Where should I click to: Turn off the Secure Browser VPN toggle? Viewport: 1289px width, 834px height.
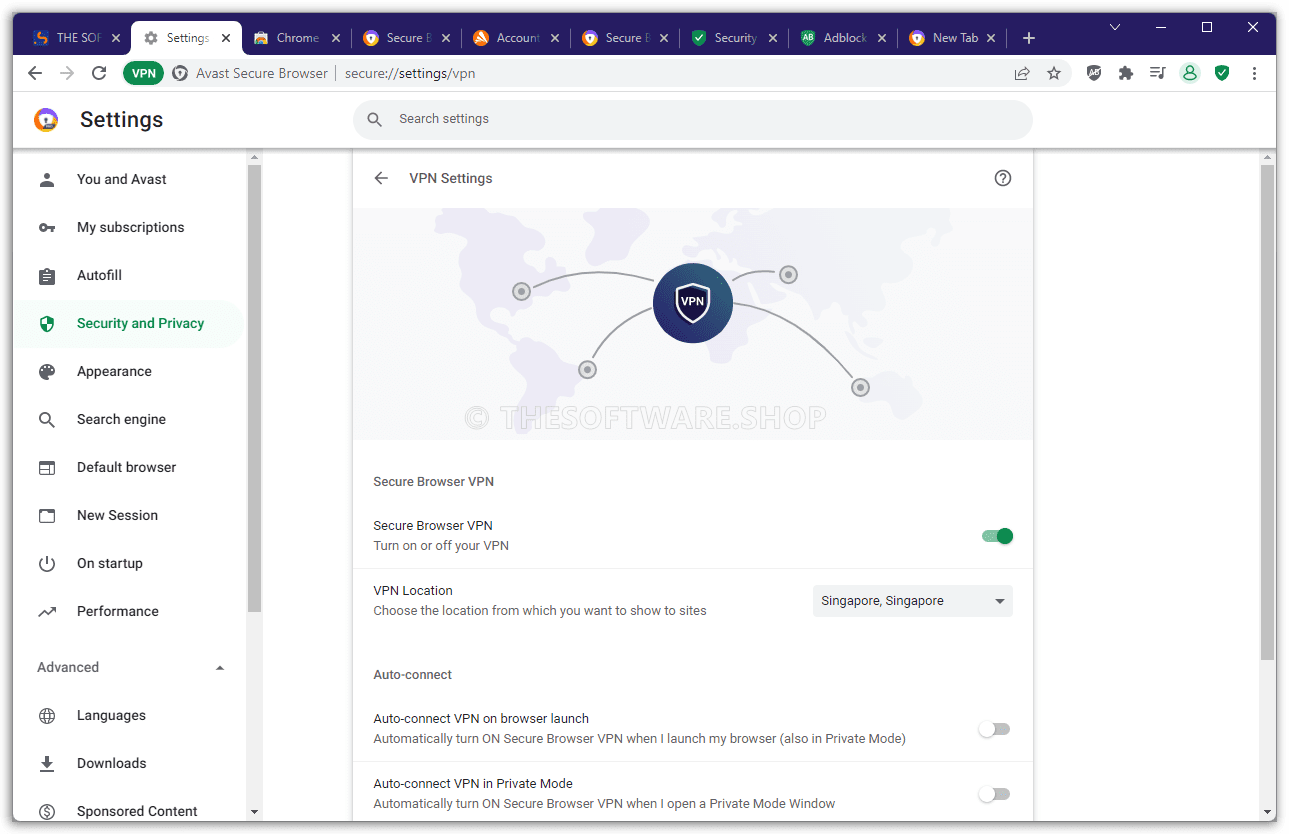coord(997,536)
